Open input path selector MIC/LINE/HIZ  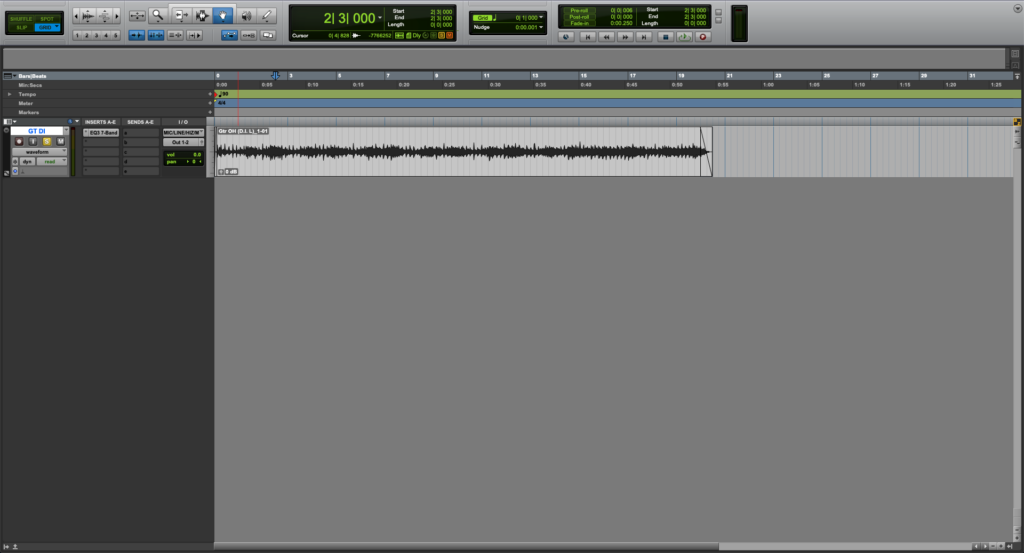click(183, 133)
